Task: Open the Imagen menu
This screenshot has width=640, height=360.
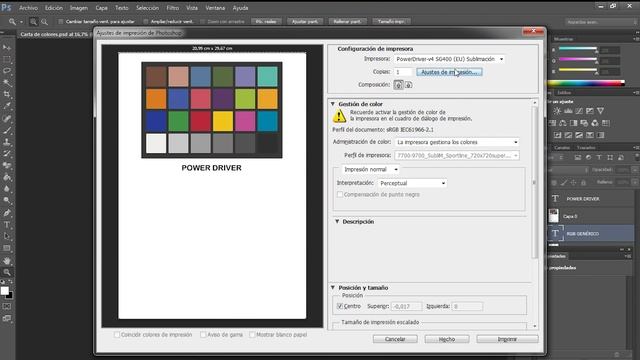Action: pyautogui.click(x=79, y=8)
